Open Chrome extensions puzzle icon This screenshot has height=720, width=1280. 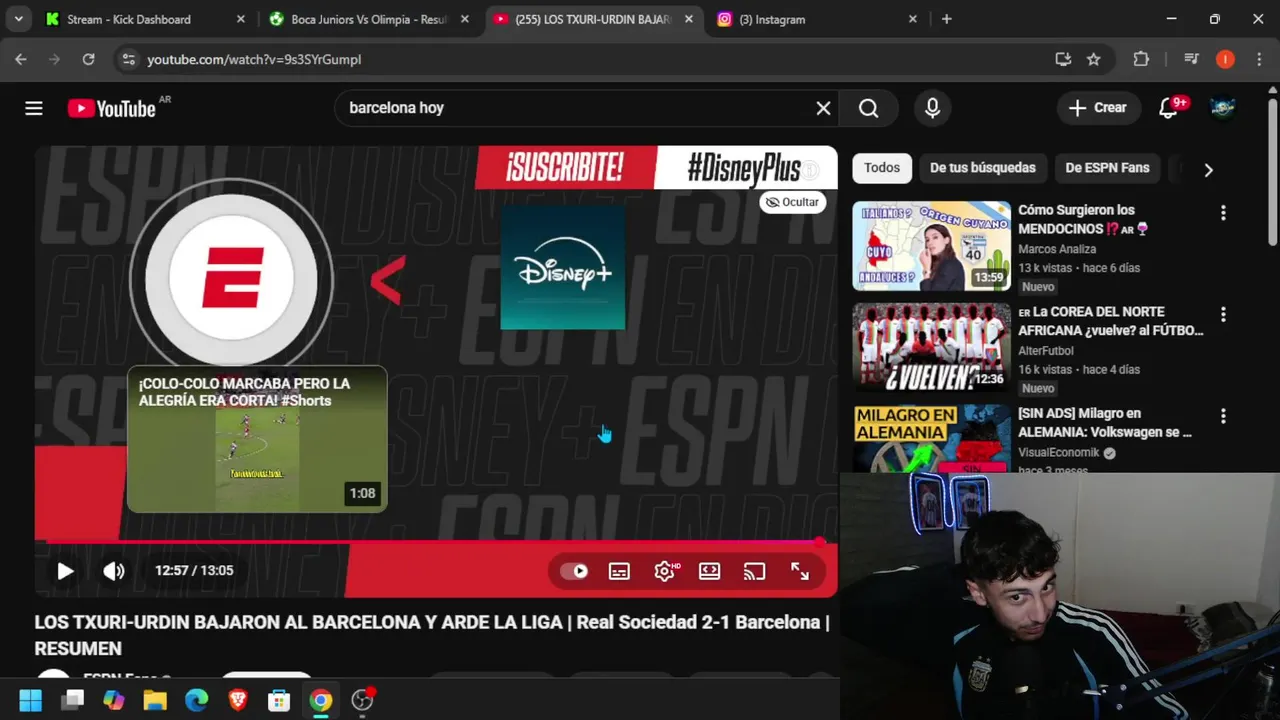tap(1141, 60)
